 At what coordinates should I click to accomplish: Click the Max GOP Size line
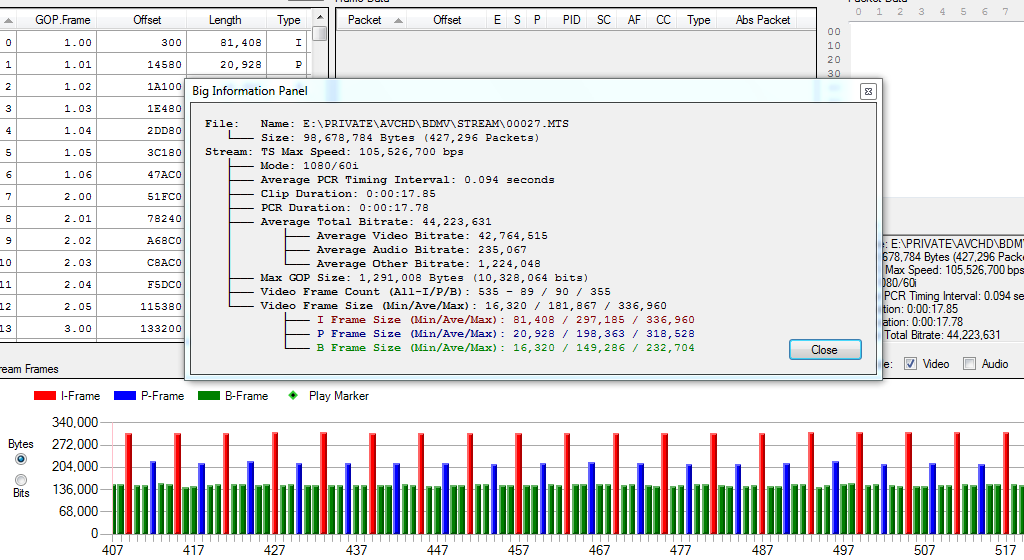click(x=424, y=278)
